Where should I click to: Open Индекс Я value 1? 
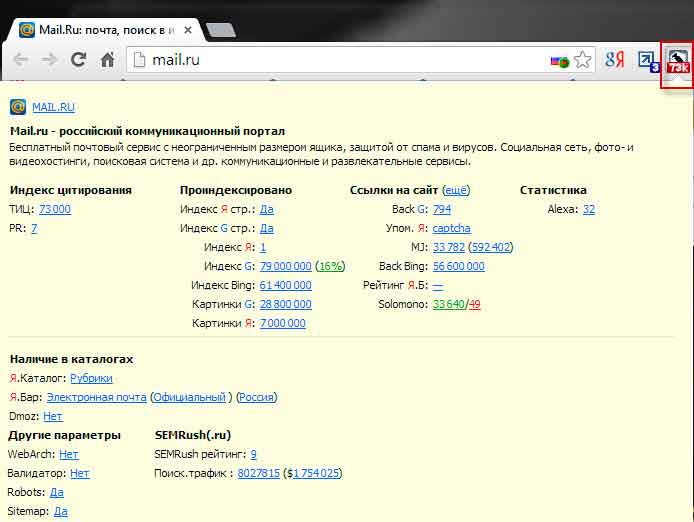coord(263,247)
